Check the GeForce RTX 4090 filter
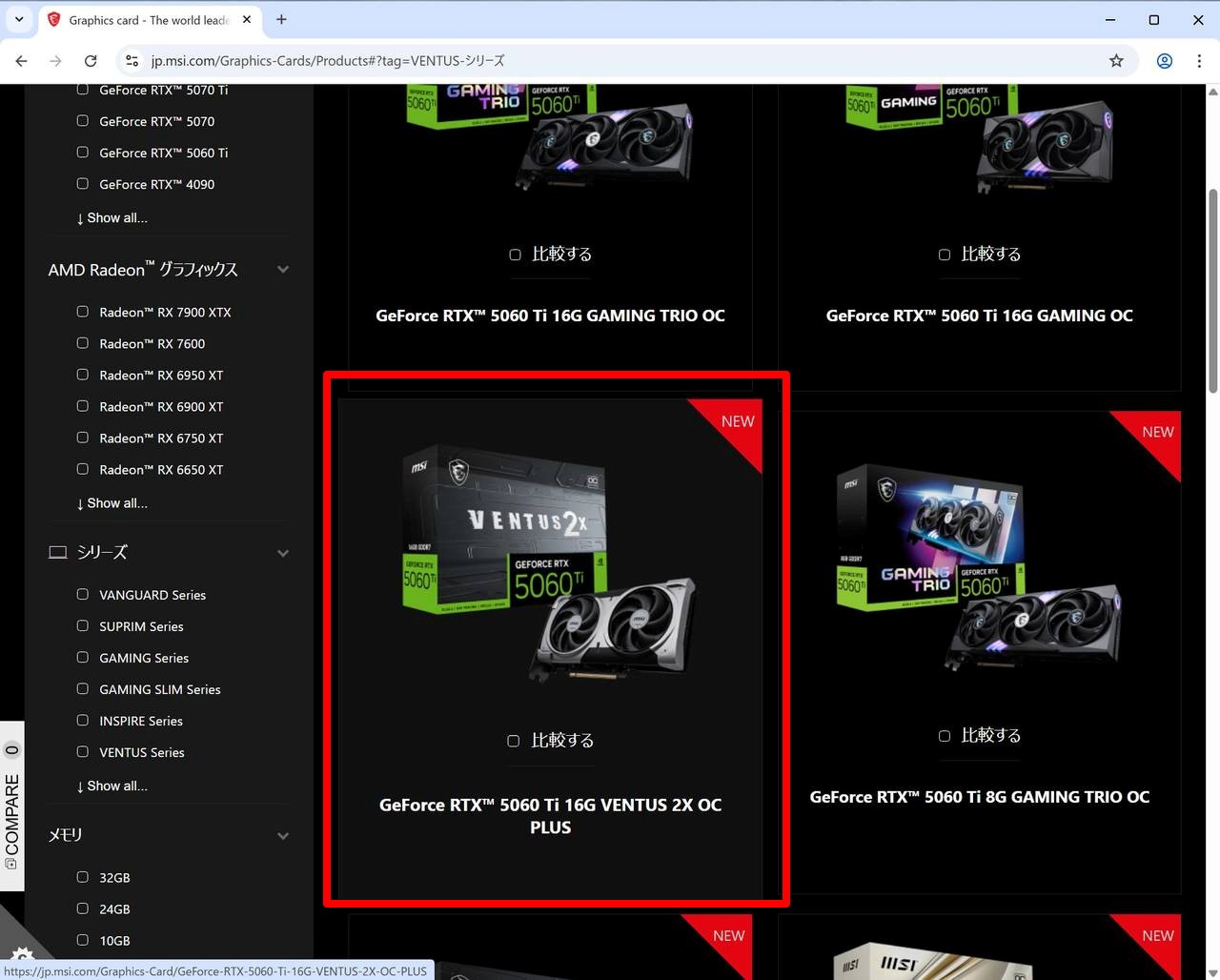Screen dimensions: 1220x980 pyautogui.click(x=83, y=184)
